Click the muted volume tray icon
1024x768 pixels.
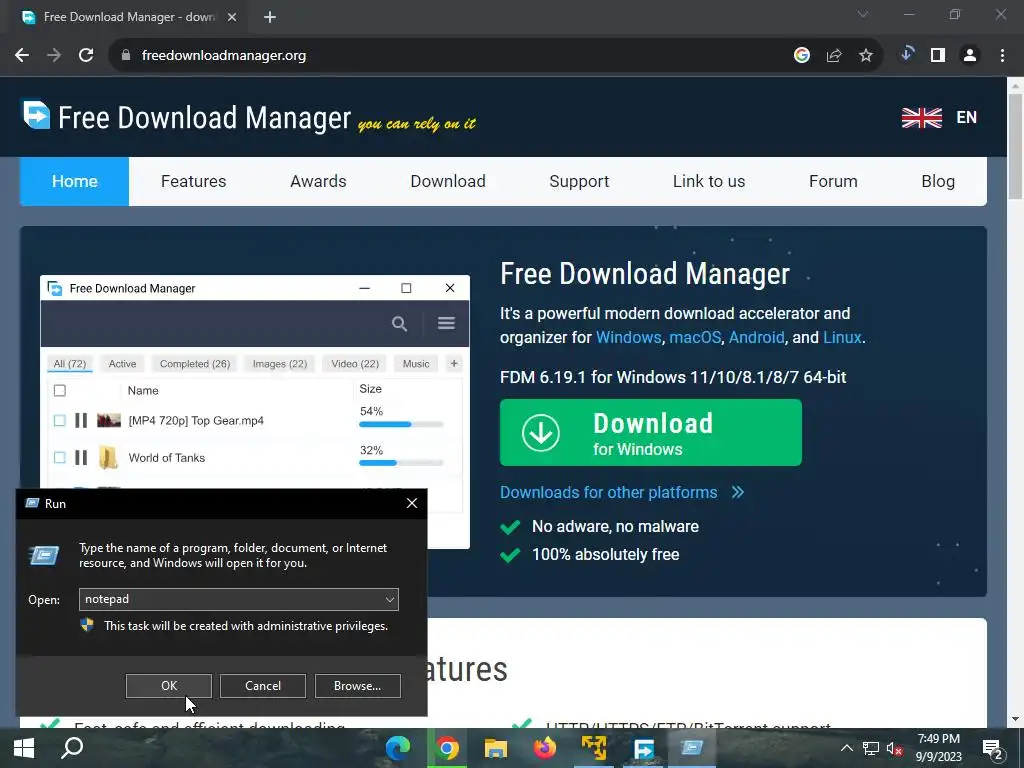[894, 749]
